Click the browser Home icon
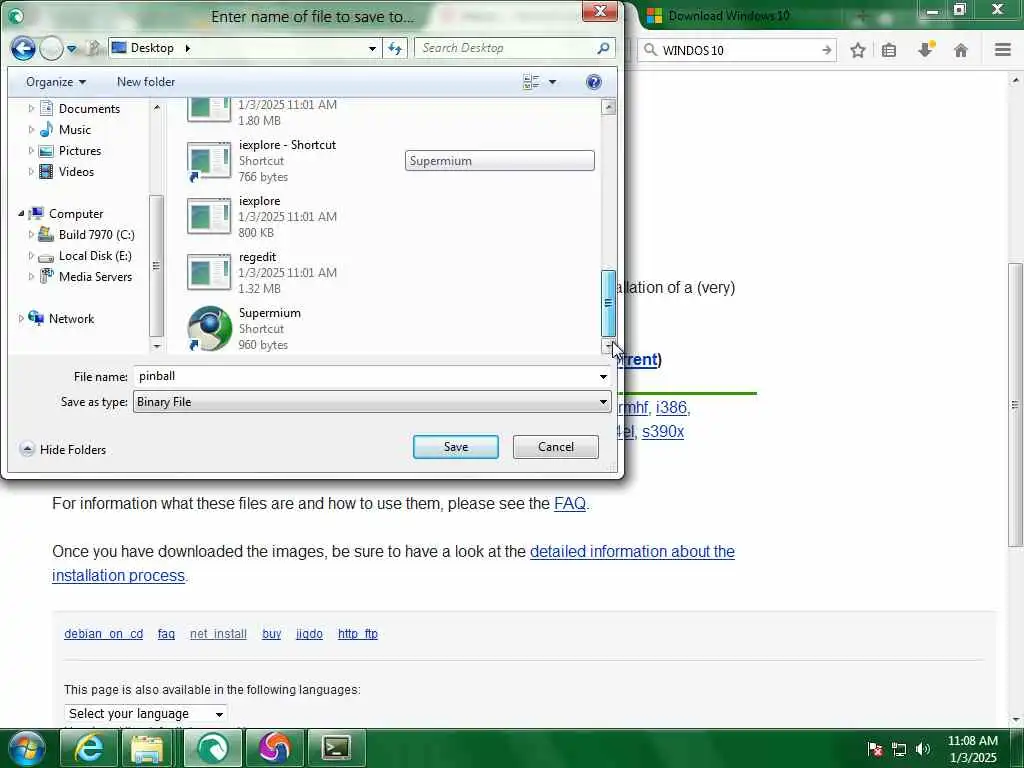The height and width of the screenshot is (768, 1024). coord(961,50)
